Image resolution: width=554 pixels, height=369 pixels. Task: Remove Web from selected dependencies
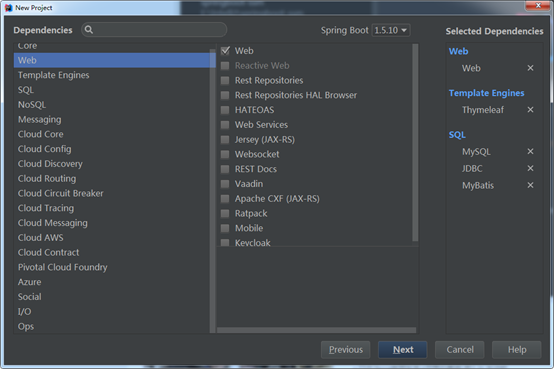click(x=530, y=68)
